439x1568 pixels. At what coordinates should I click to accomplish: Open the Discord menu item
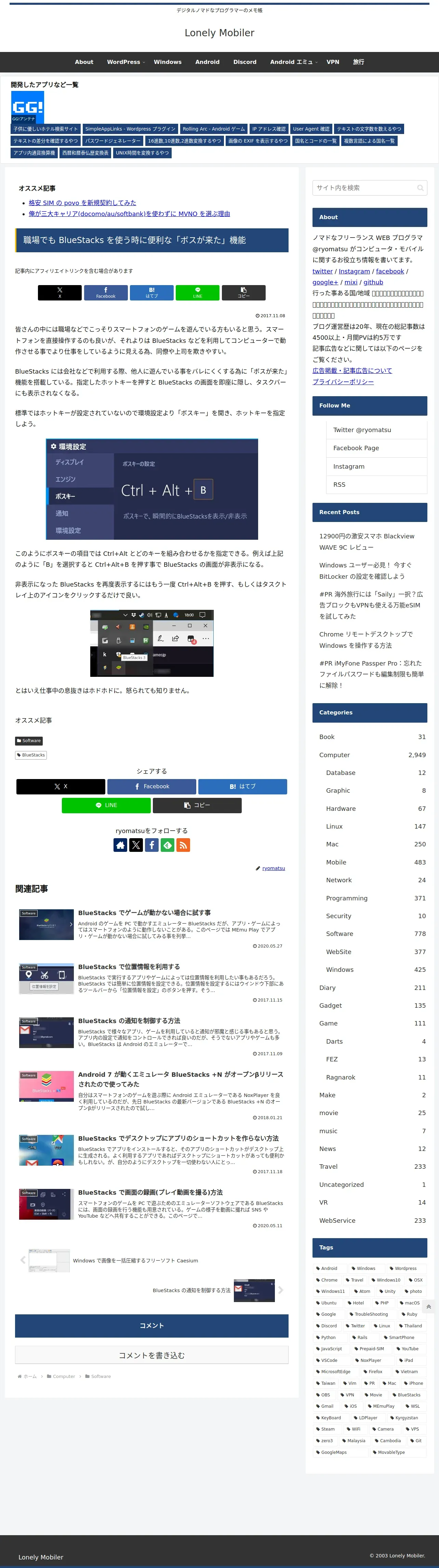pos(245,62)
